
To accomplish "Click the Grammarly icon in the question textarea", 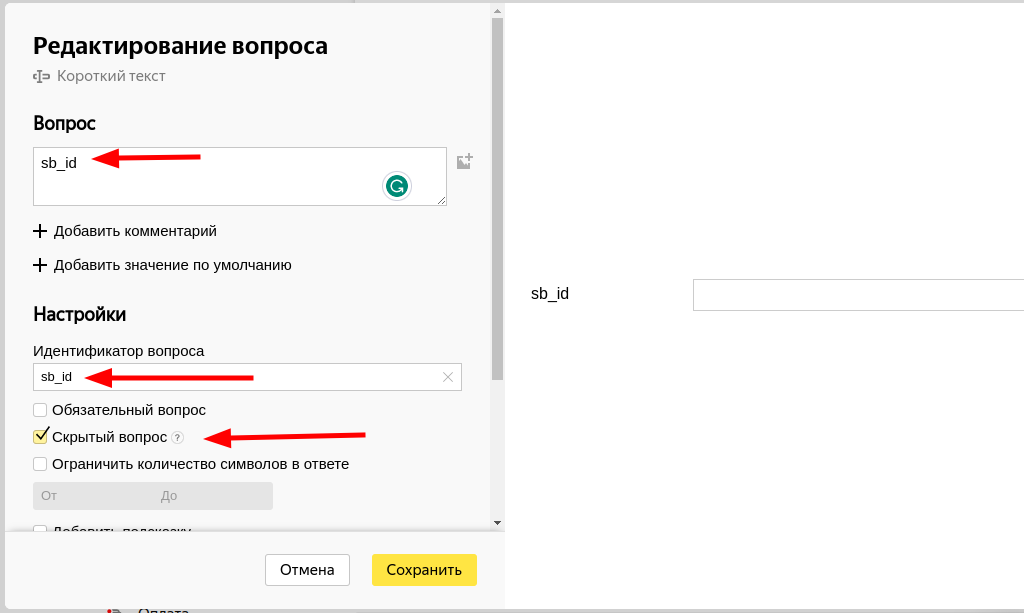I will (x=397, y=186).
